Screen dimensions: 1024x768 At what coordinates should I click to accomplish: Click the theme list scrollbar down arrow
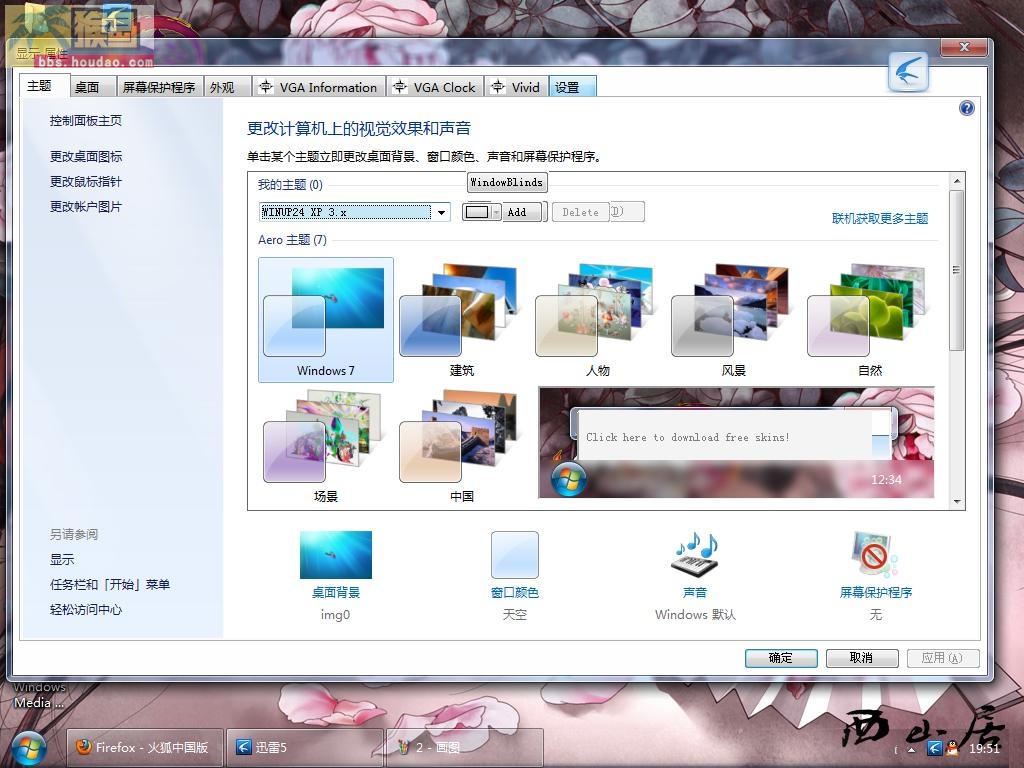point(957,502)
